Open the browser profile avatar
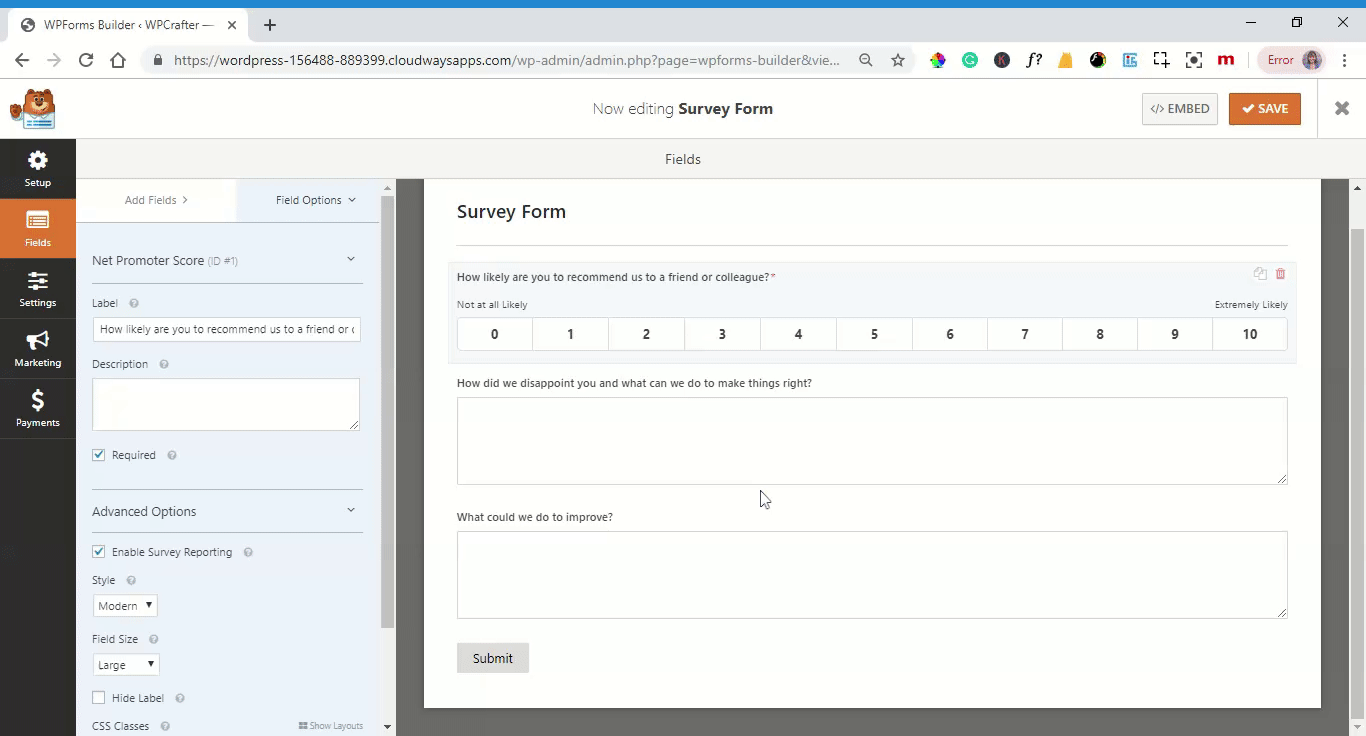The image size is (1366, 736). click(1312, 60)
